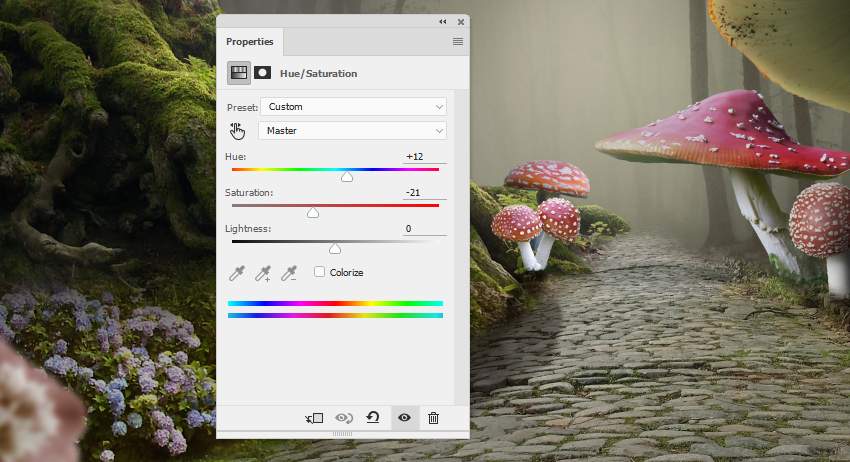Open the Master color range dropdown

click(x=352, y=131)
